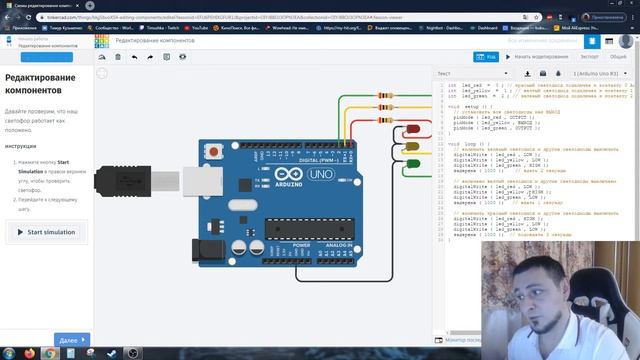Open YouTube bookmark in bookmarks bar

196,28
